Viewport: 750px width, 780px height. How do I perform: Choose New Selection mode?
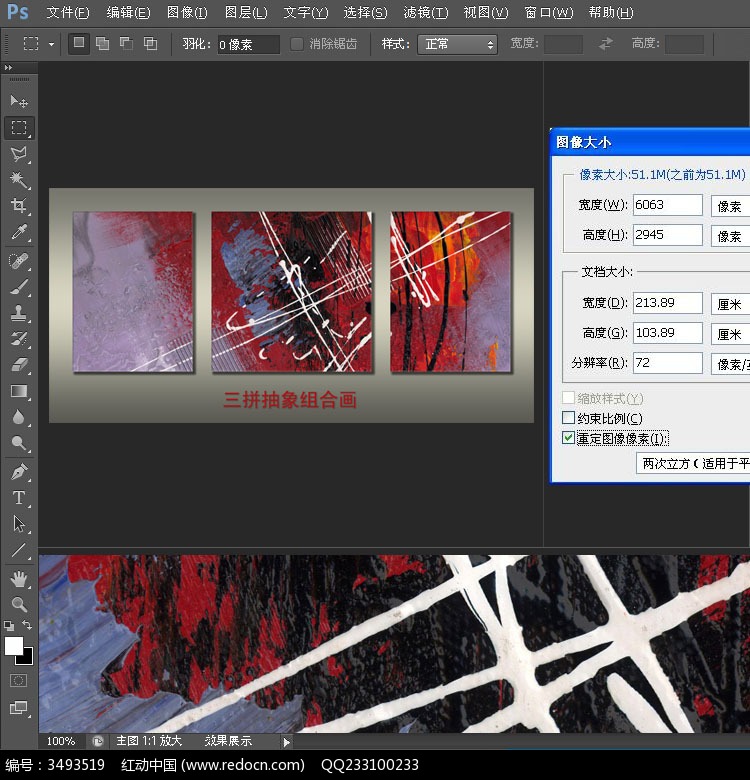coord(79,43)
